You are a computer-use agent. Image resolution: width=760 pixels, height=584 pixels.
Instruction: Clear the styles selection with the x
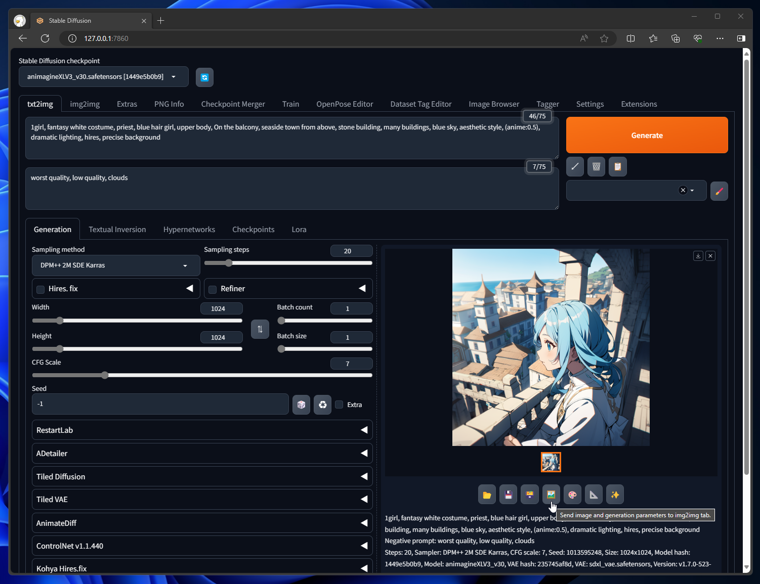pos(682,190)
